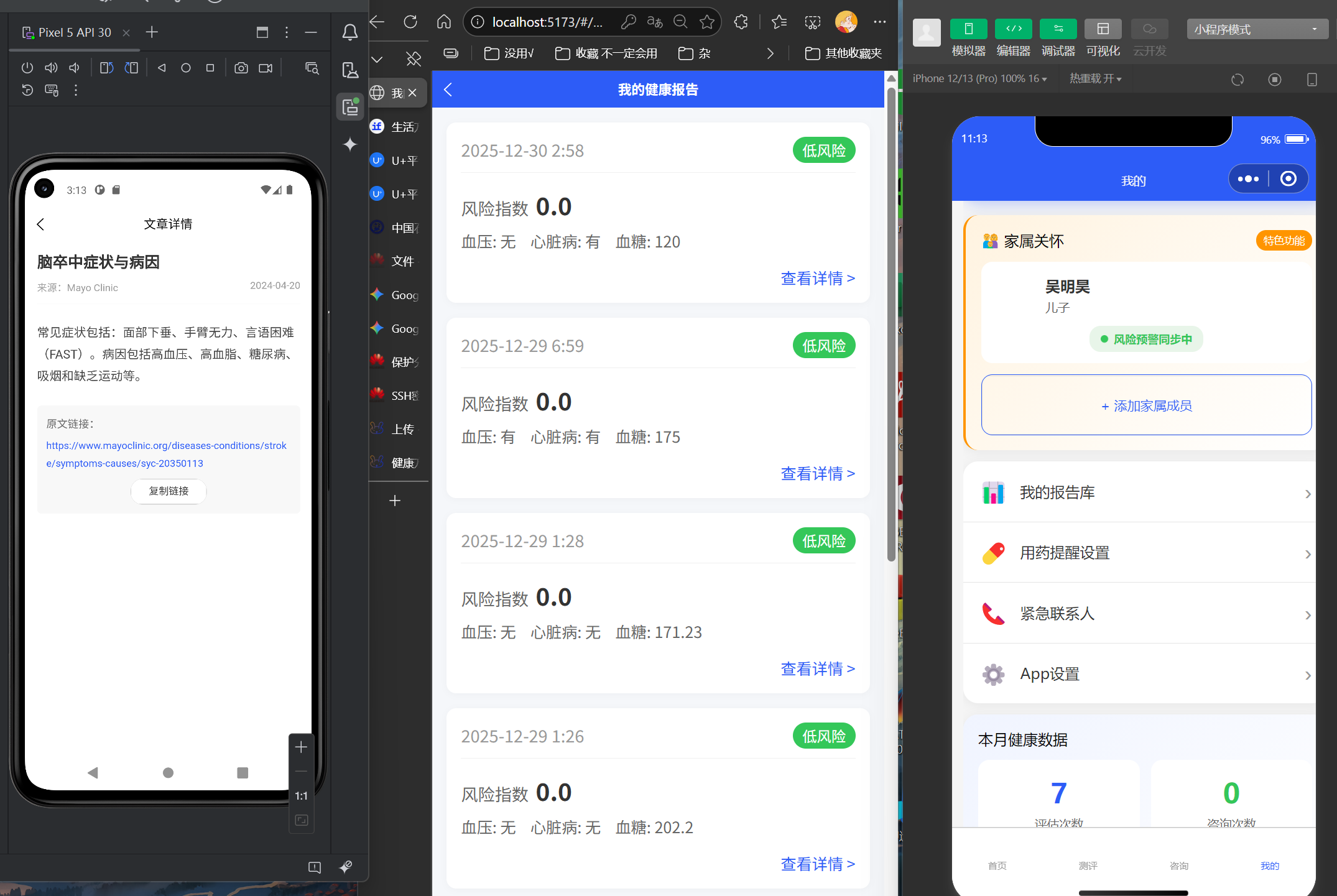This screenshot has height=896, width=1337.
Task: Open the notifications bell icon
Action: 350,32
